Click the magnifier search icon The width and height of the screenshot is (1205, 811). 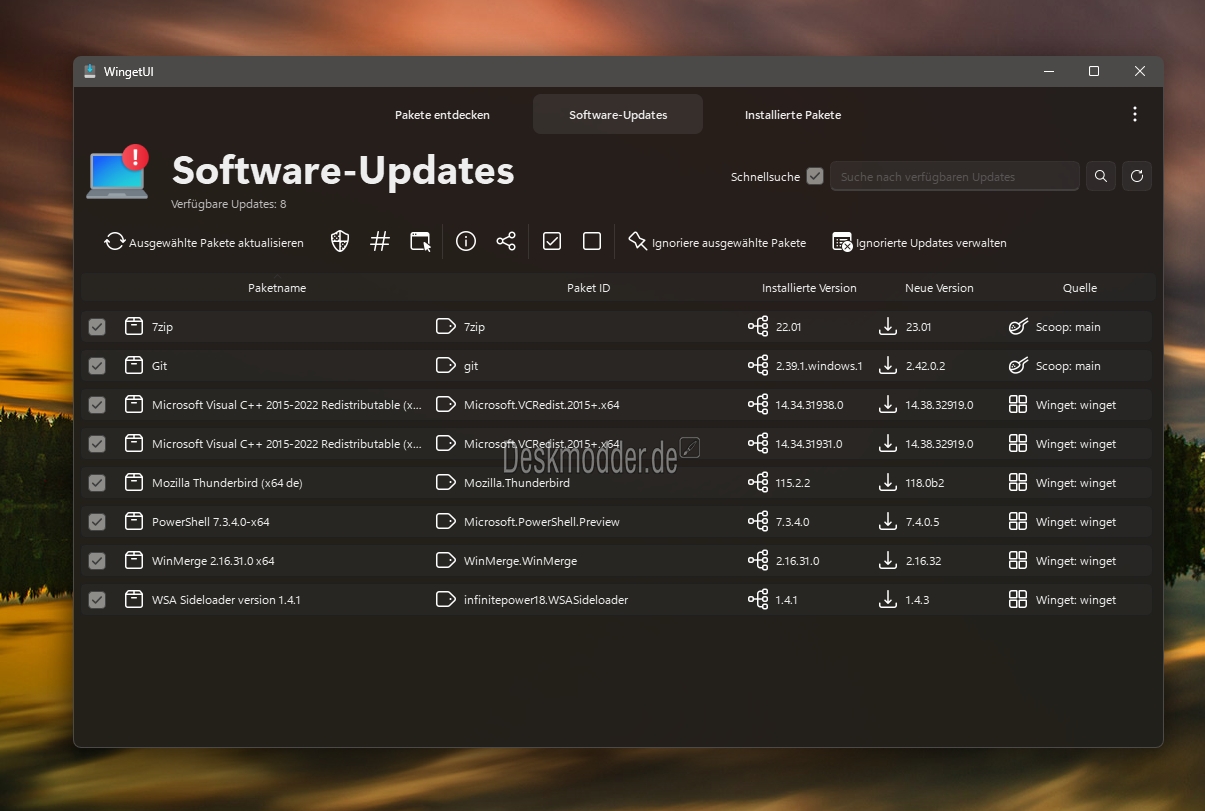(1101, 176)
